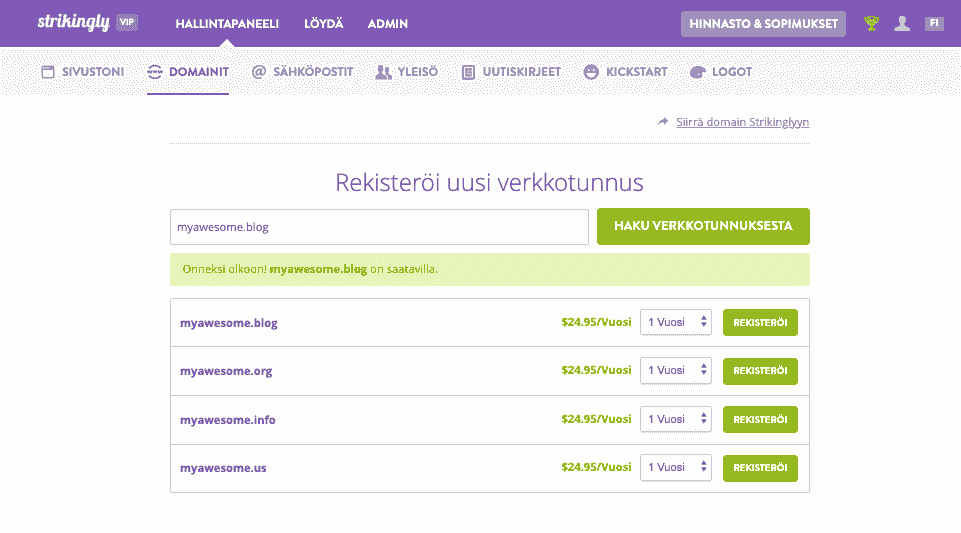Select the Admin menu item
The width and height of the screenshot is (961, 533).
[x=388, y=23]
